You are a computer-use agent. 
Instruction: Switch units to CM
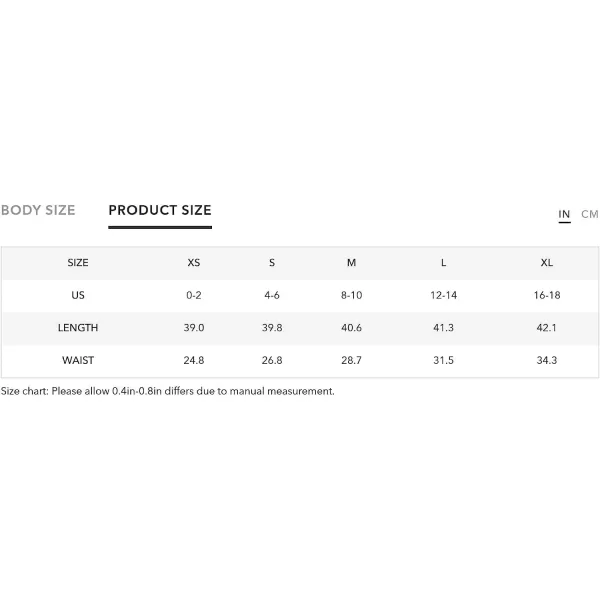click(589, 214)
